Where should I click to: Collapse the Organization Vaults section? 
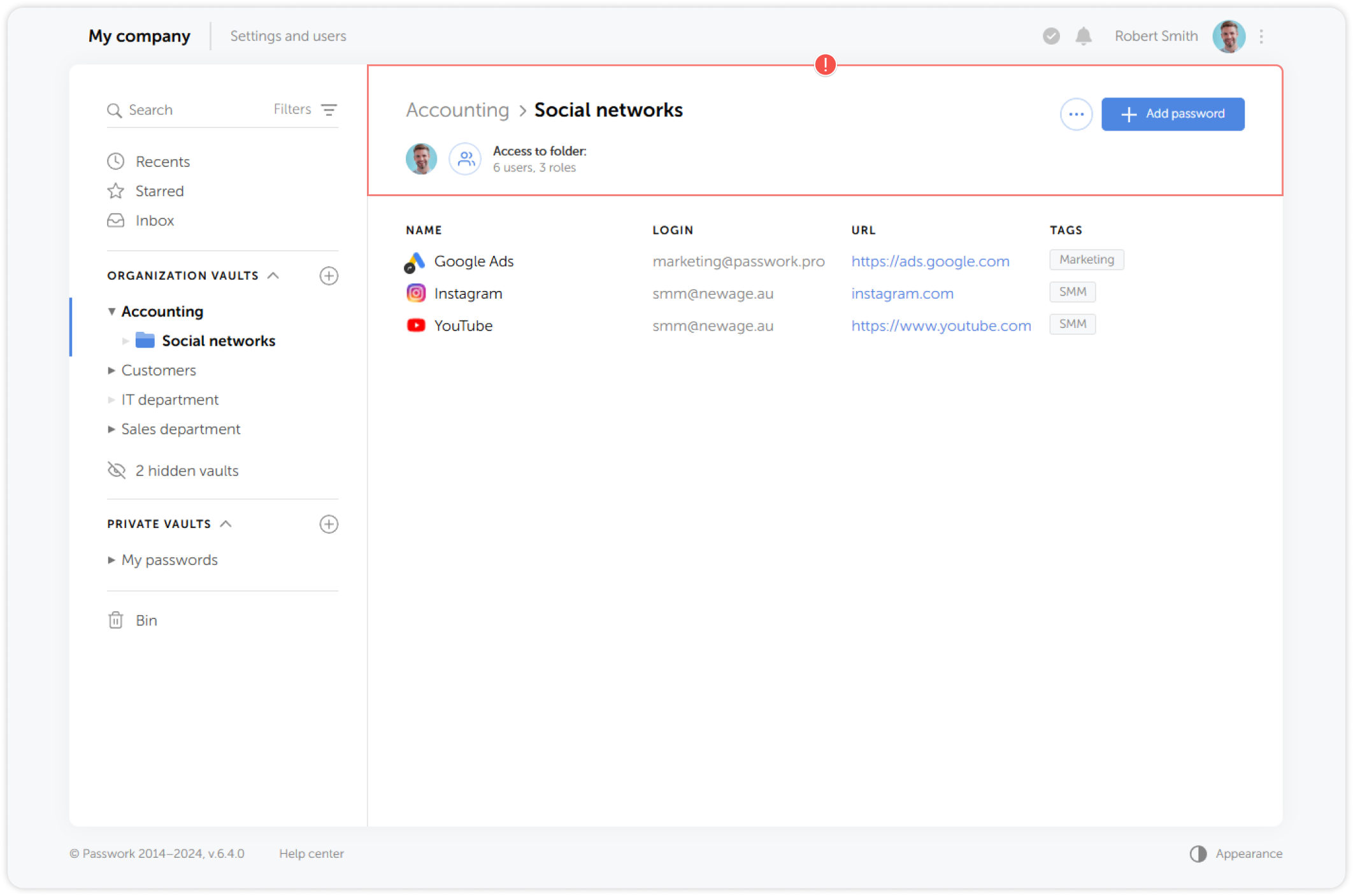tap(274, 275)
